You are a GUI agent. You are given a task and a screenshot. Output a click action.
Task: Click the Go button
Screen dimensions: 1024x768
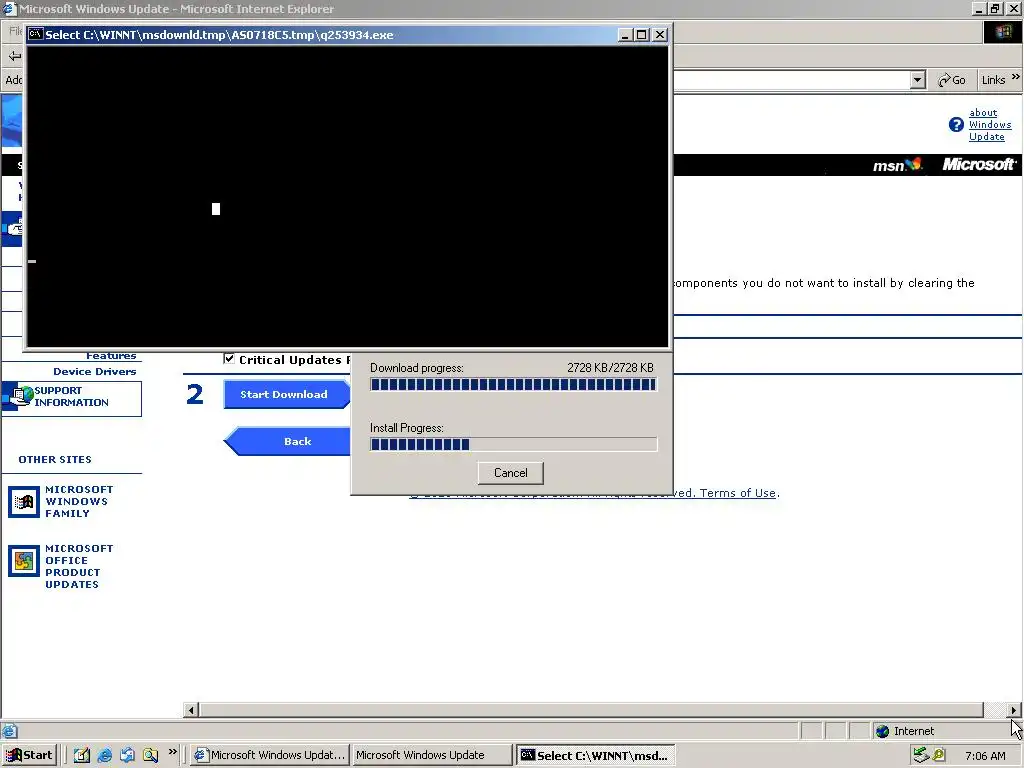(952, 80)
